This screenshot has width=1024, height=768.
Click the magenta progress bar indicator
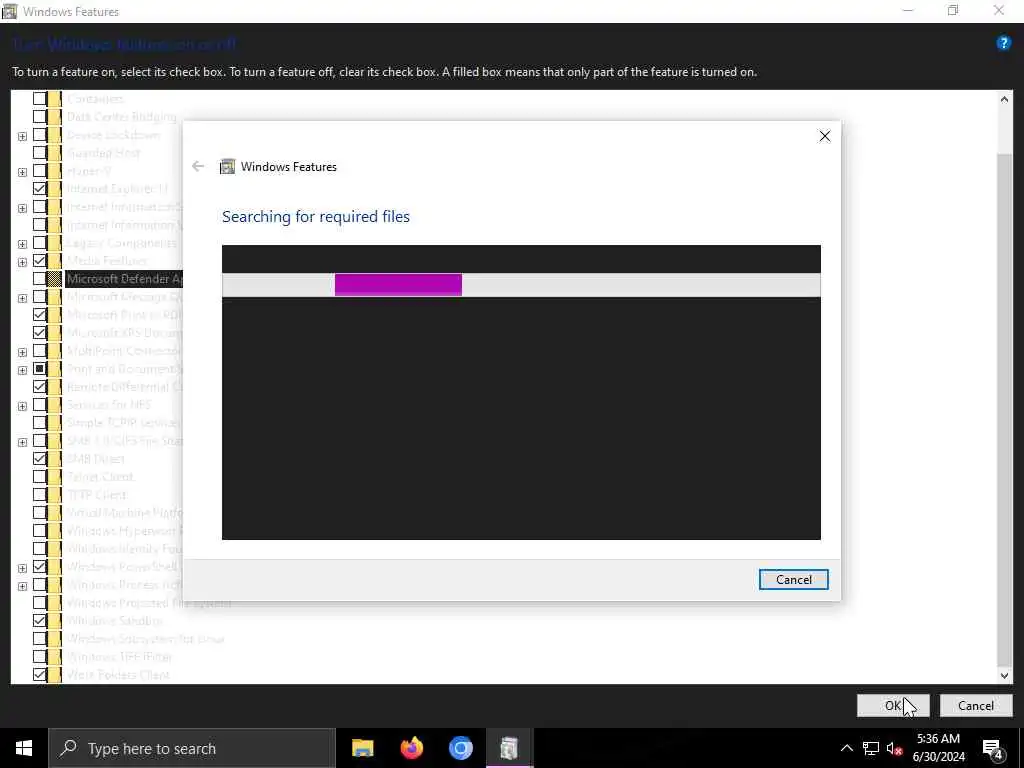point(398,285)
